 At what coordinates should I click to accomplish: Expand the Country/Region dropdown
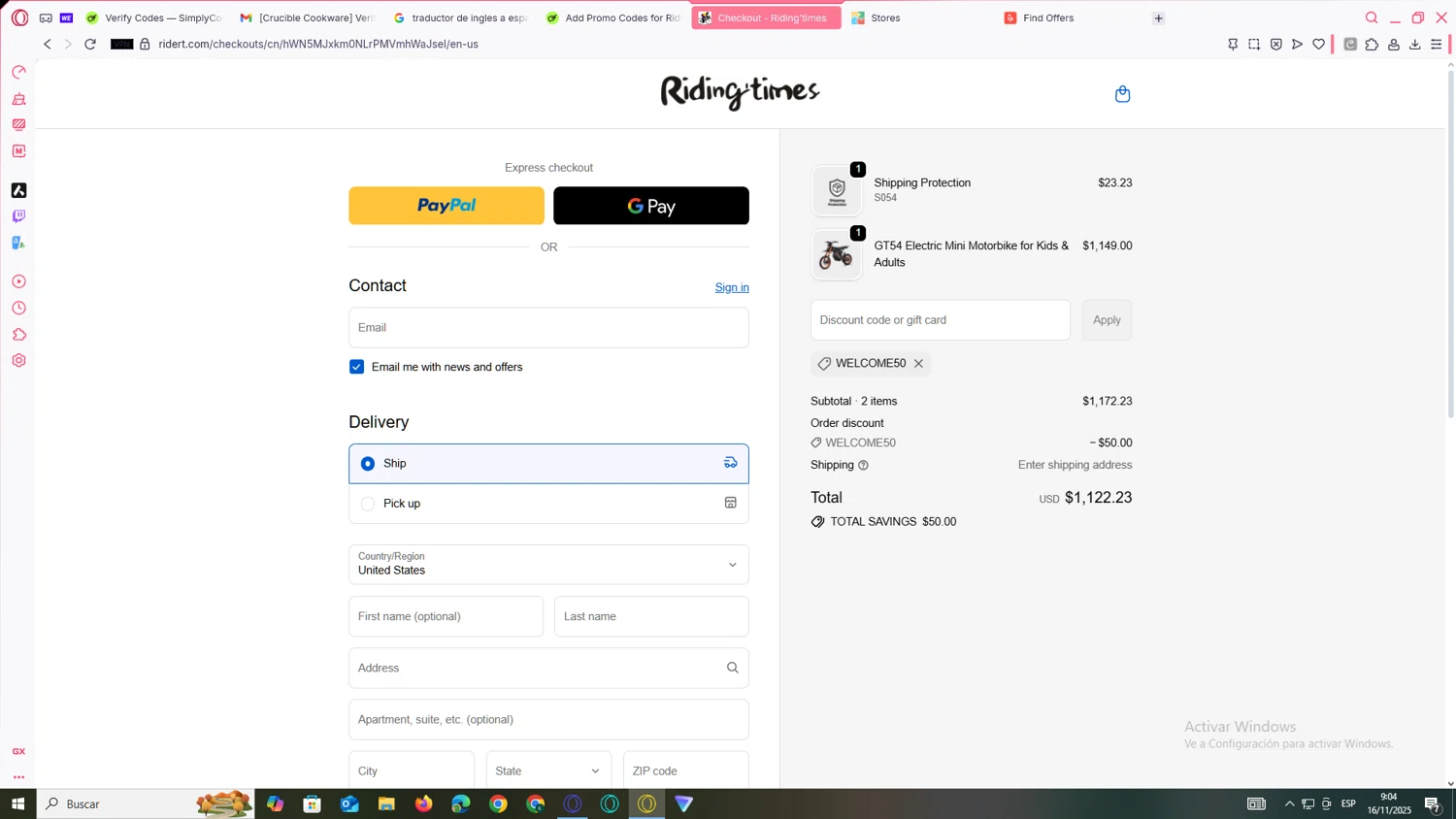tap(548, 564)
